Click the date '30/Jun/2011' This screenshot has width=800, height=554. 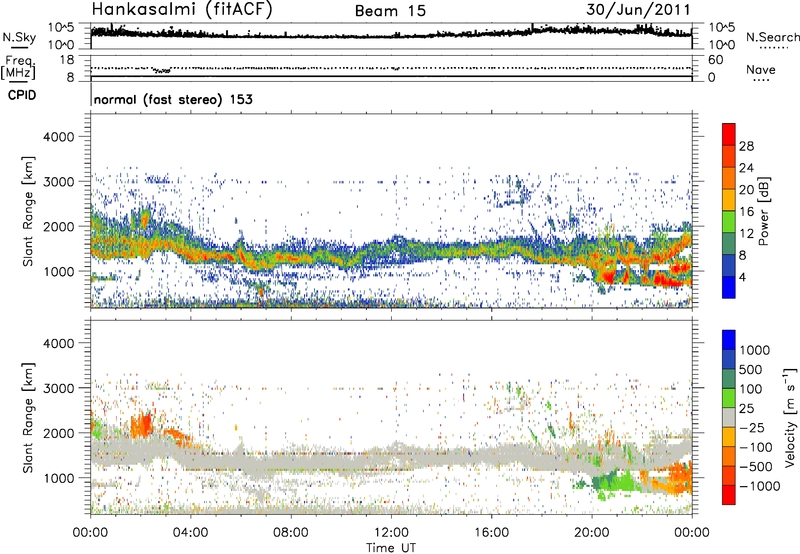pyautogui.click(x=638, y=10)
